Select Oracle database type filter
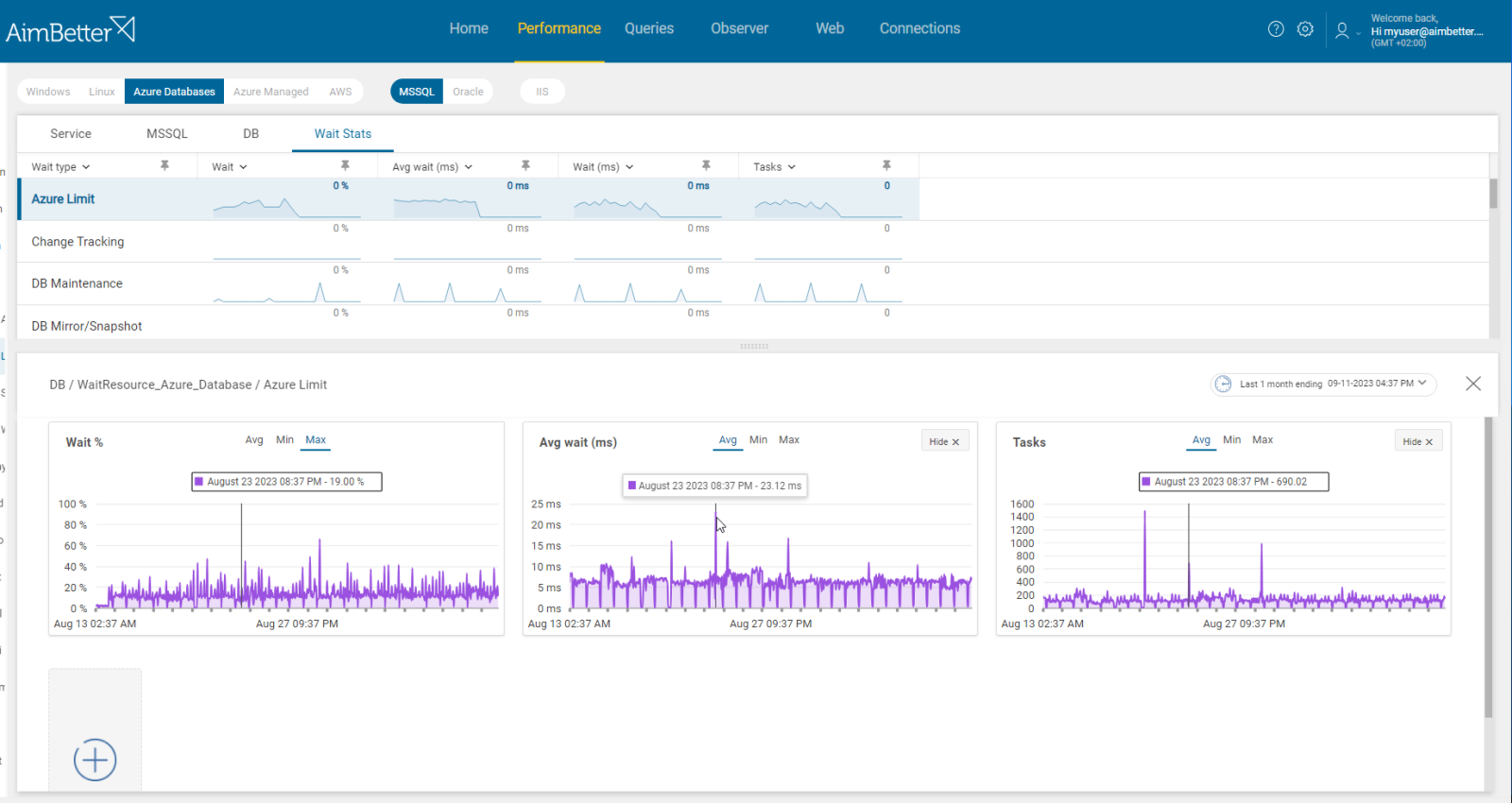Screen dimensions: 1512x803 468,92
